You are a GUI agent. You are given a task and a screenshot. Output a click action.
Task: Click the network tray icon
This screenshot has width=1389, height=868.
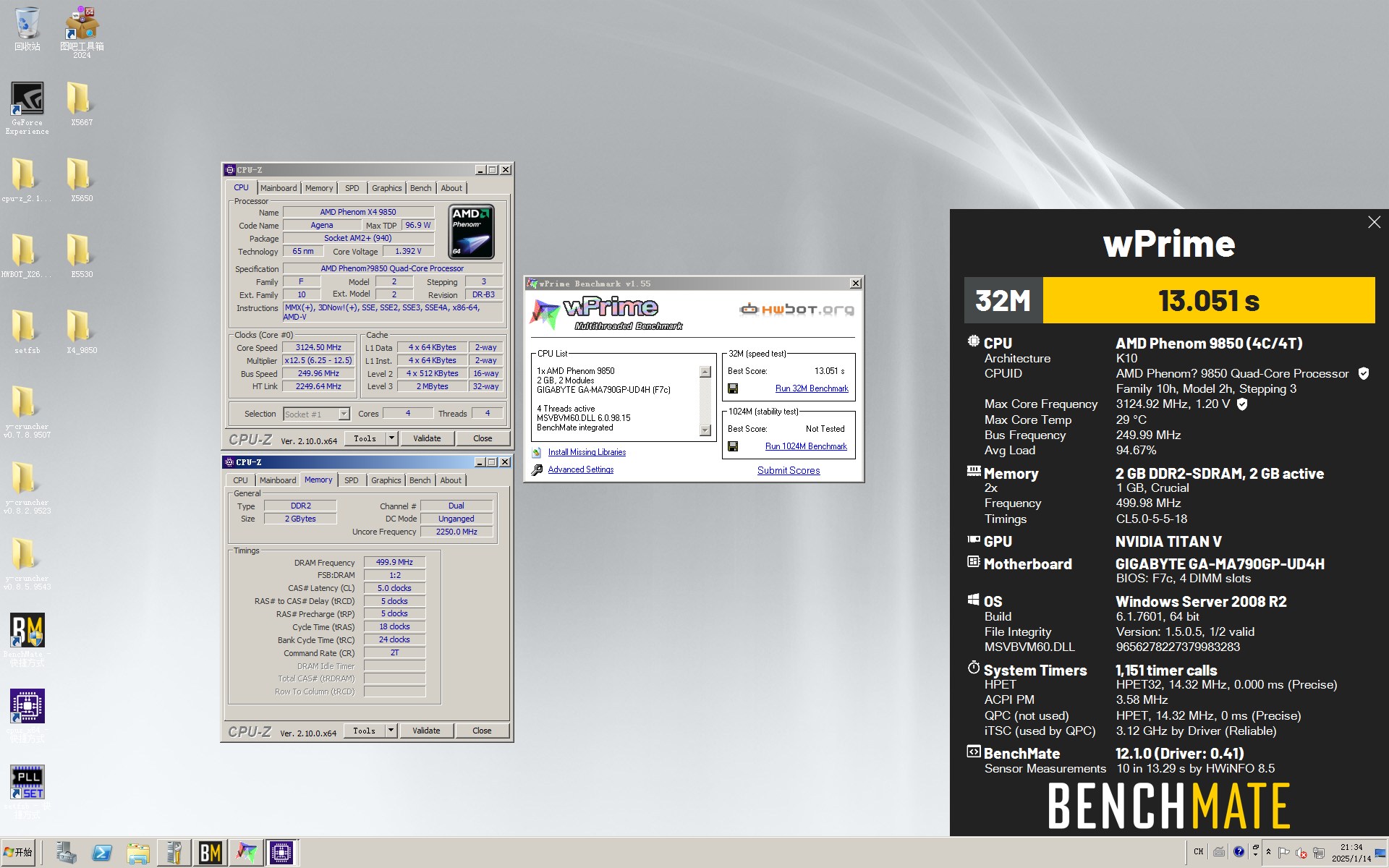pos(1318,853)
